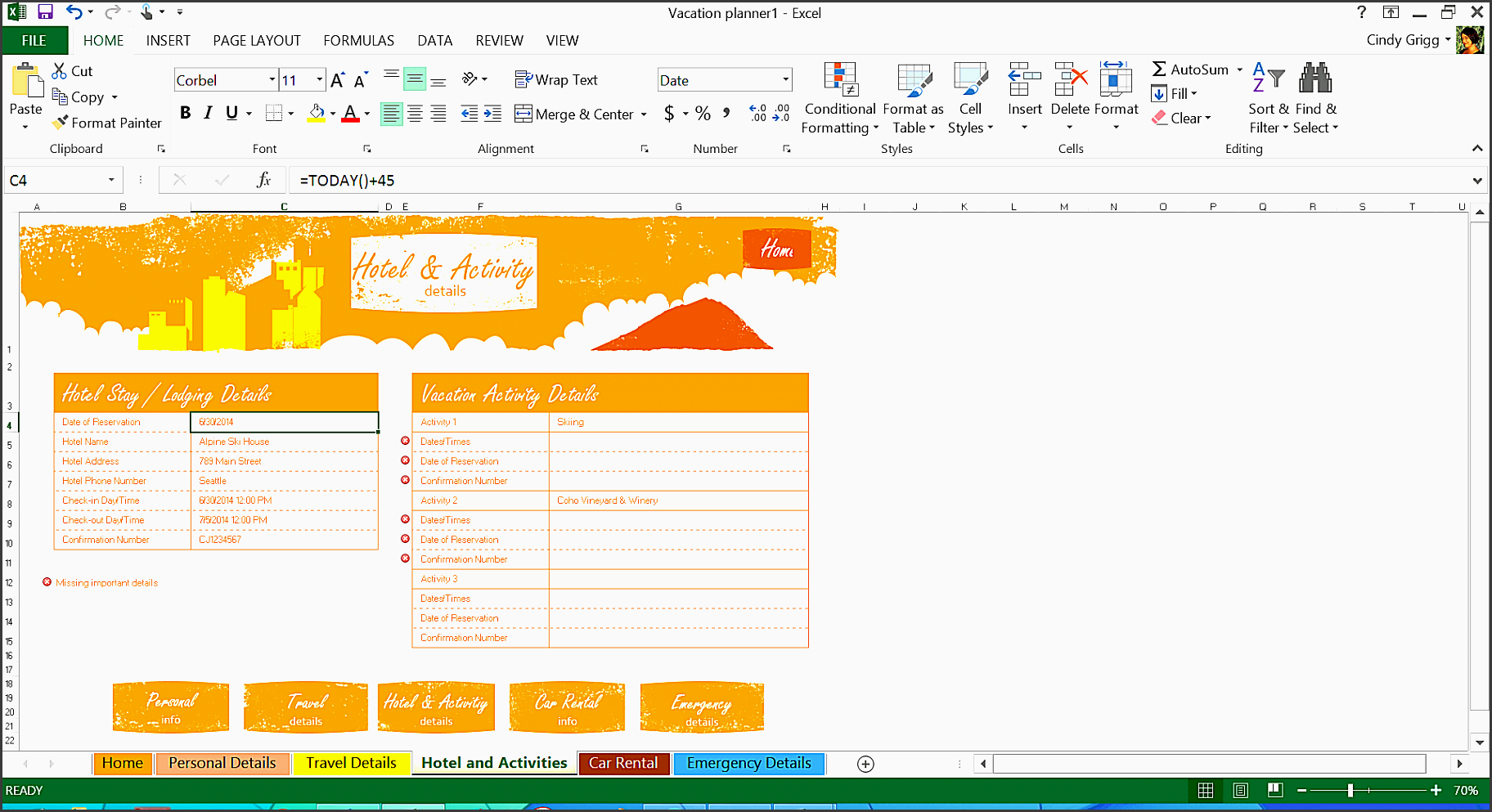Open the Corbel font name dropdown
Screen dimensions: 1492x812
click(272, 80)
